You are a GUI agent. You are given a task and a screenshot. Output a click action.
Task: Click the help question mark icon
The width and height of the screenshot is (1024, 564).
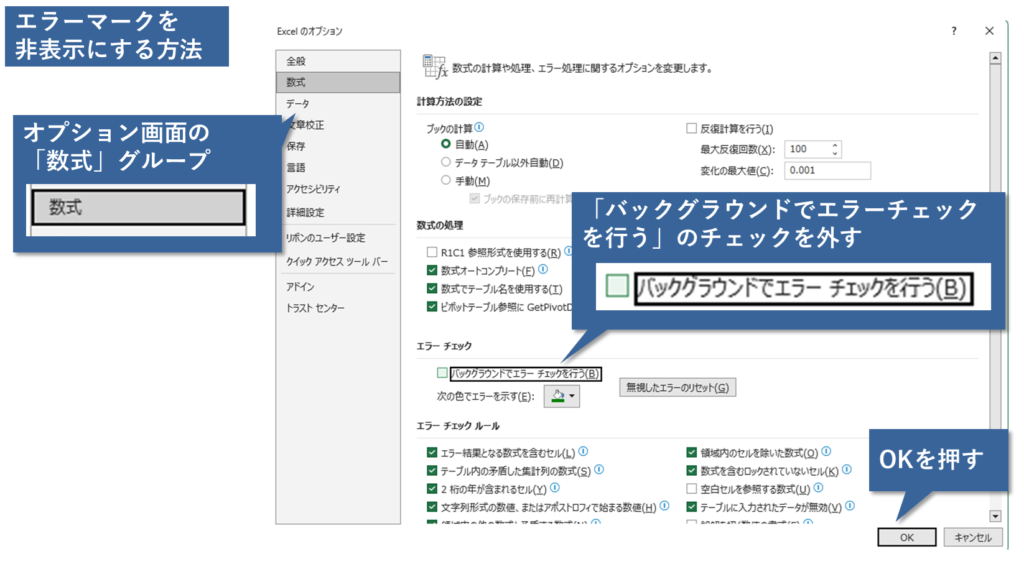tap(953, 32)
